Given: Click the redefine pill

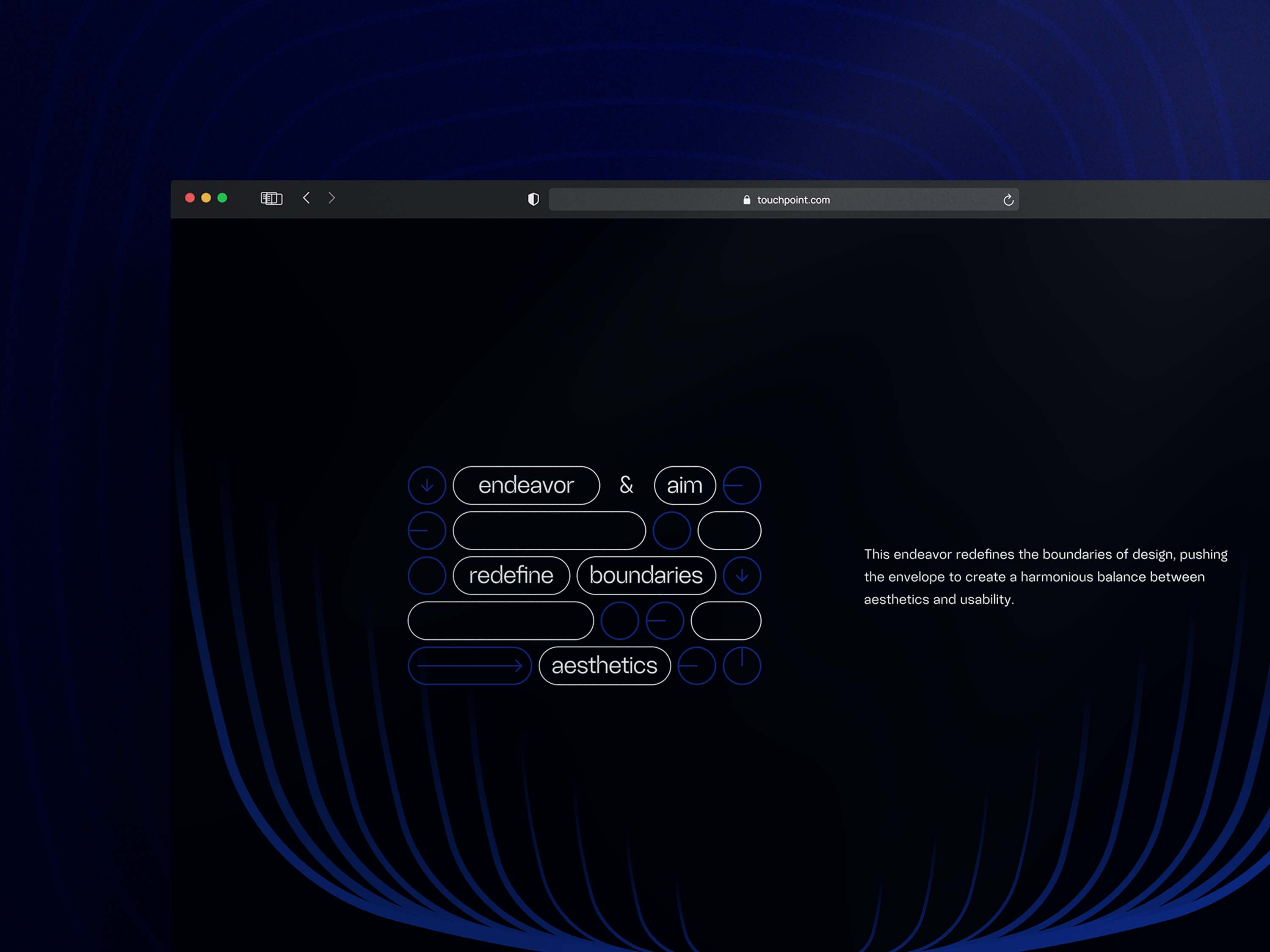Looking at the screenshot, I should (x=511, y=575).
